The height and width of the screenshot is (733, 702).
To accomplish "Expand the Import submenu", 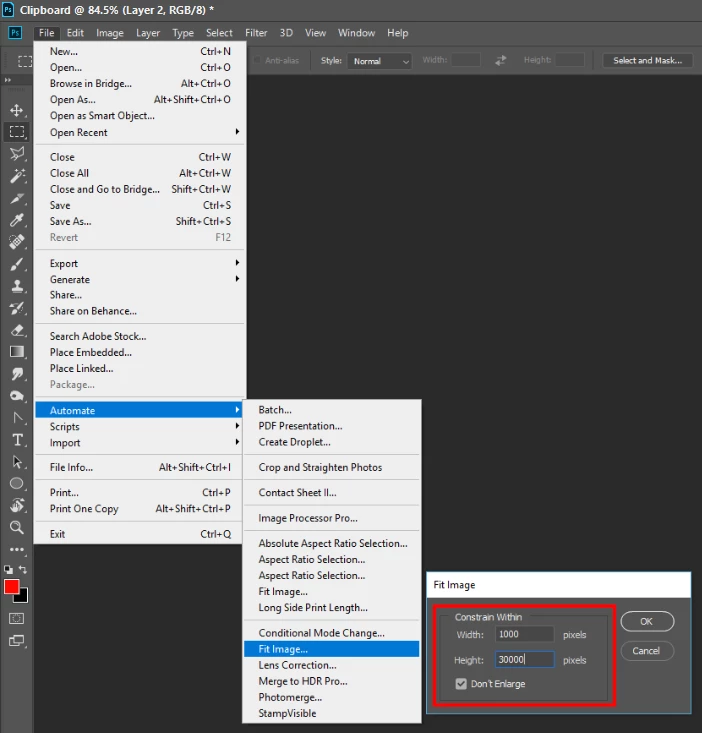I will (x=139, y=442).
